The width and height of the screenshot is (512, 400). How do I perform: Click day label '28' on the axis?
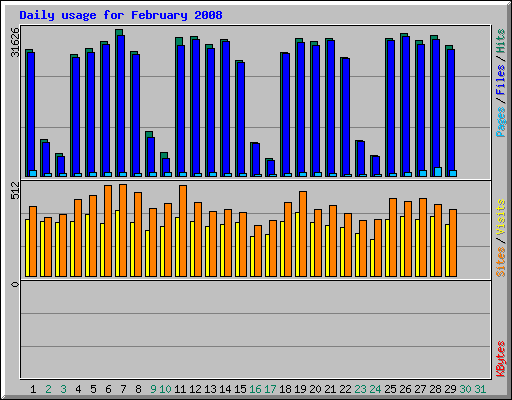[x=435, y=389]
